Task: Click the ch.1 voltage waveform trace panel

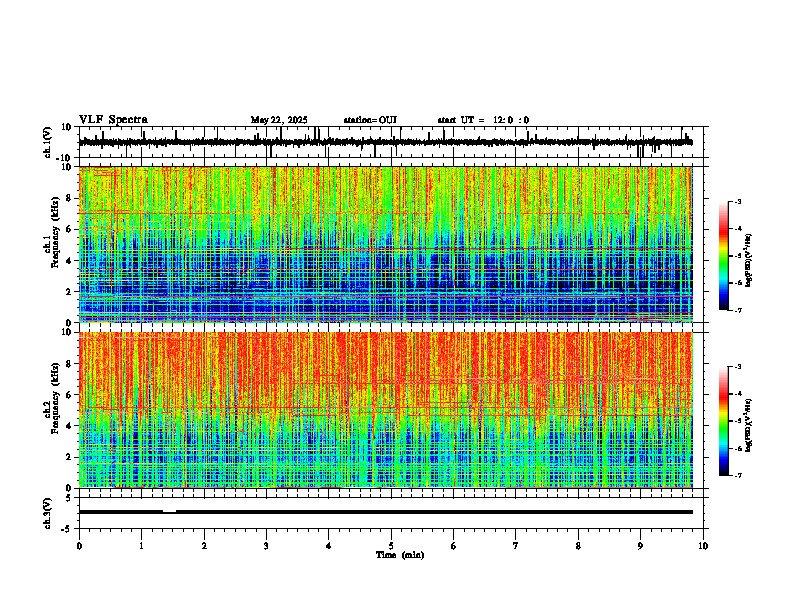Action: pyautogui.click(x=391, y=142)
